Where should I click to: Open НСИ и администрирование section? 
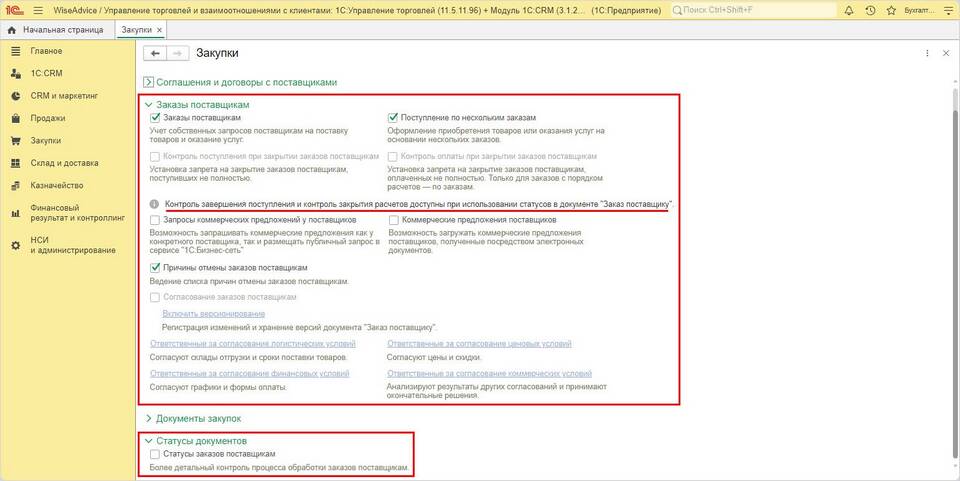(x=73, y=245)
